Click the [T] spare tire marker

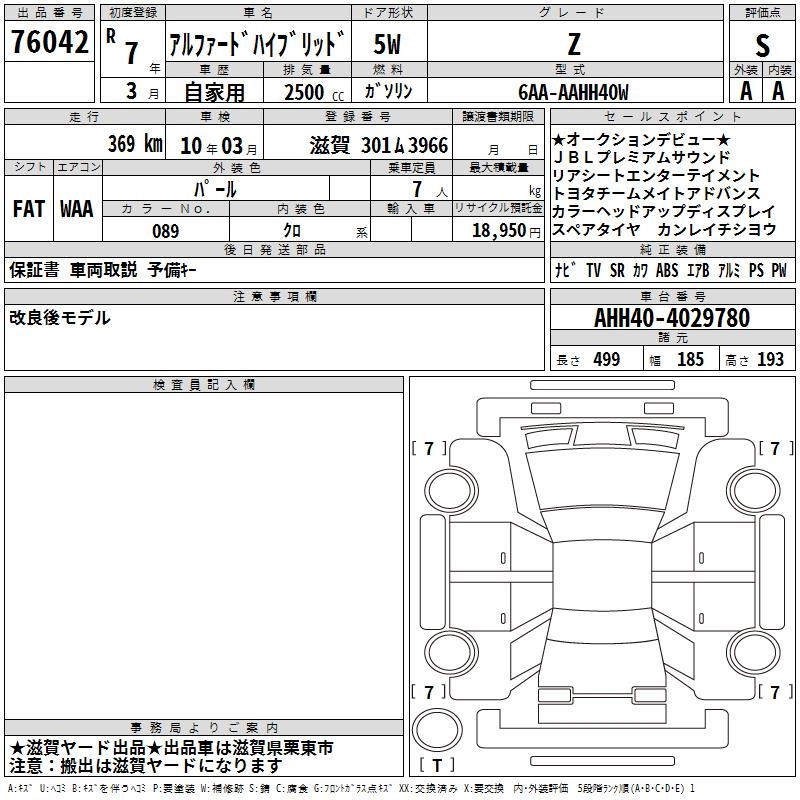pyautogui.click(x=437, y=766)
